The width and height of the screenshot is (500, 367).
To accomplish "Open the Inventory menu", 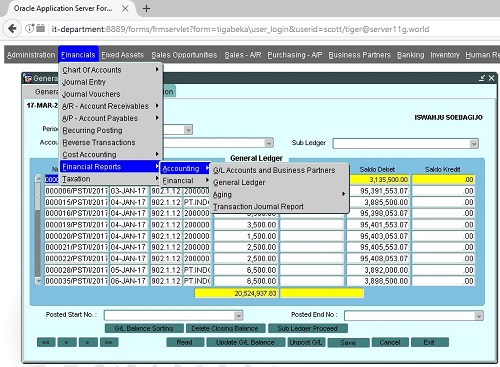I will coord(445,55).
